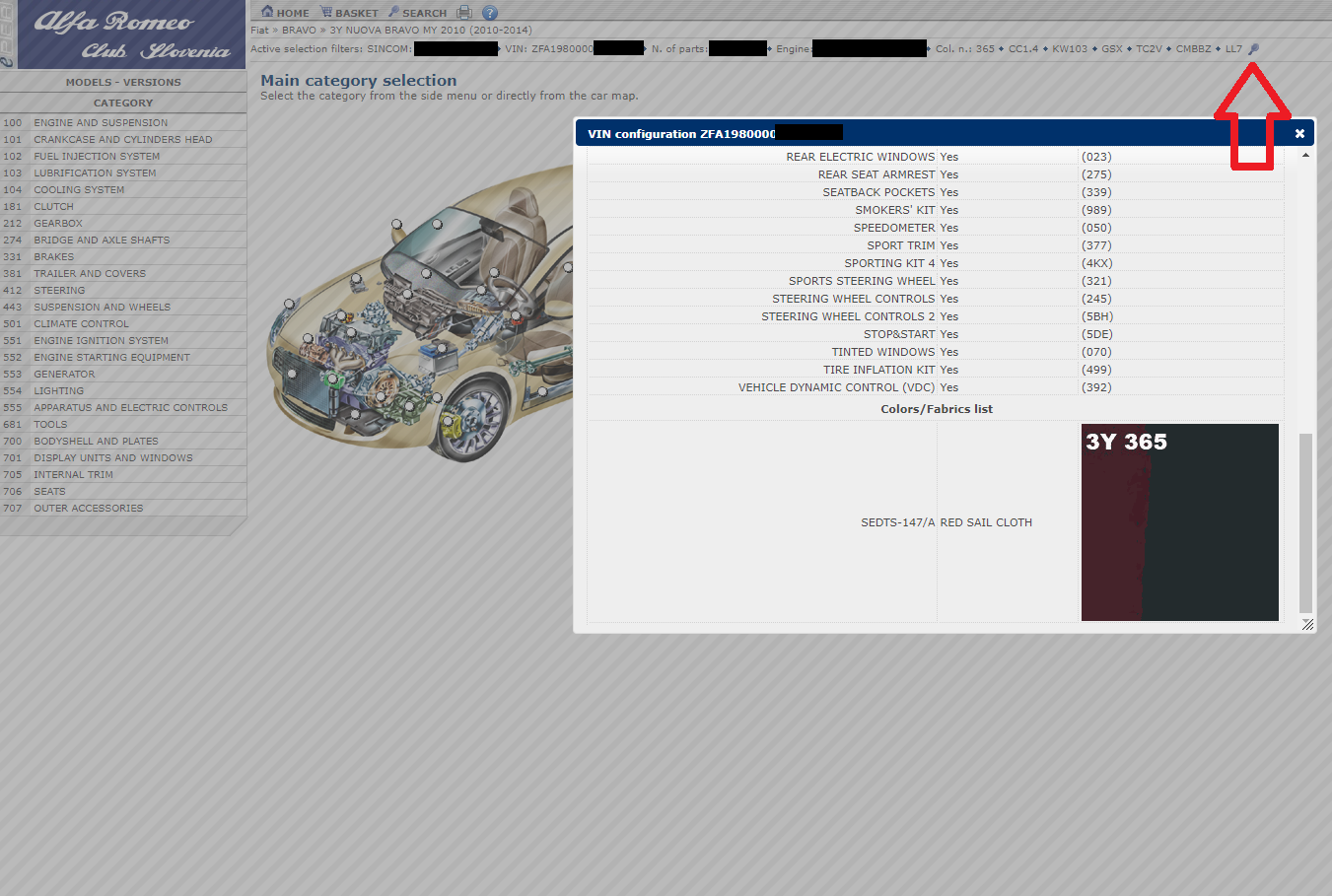
Task: Open category 700 Bodyshell and Plates
Action: coord(123,441)
